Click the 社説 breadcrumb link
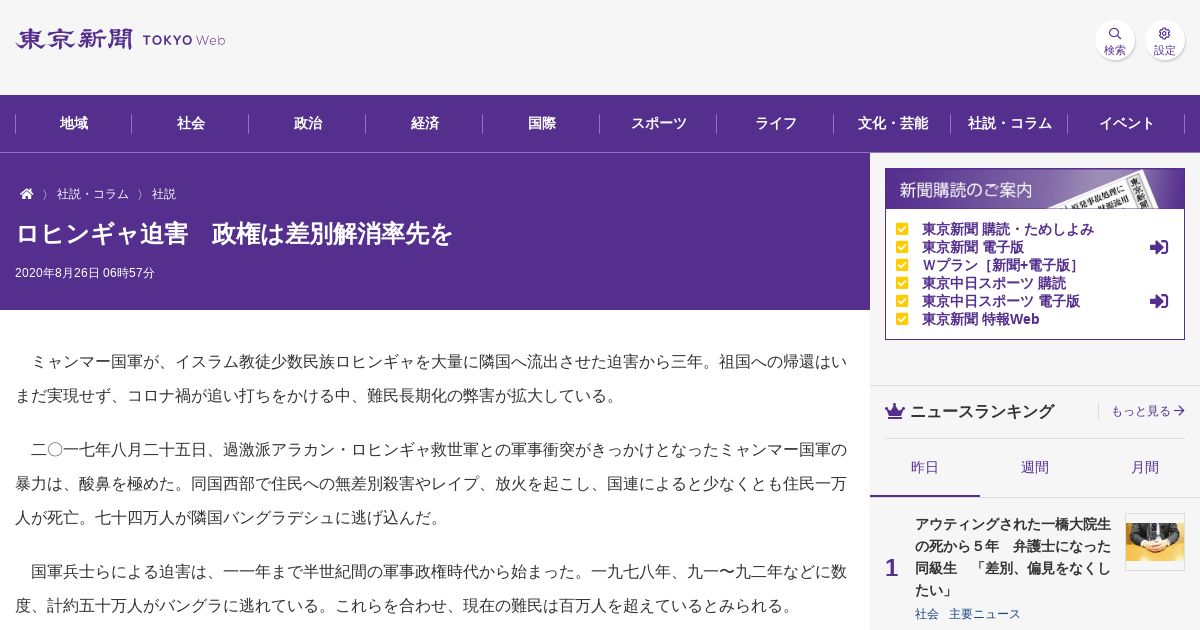The image size is (1200, 630). [x=164, y=194]
